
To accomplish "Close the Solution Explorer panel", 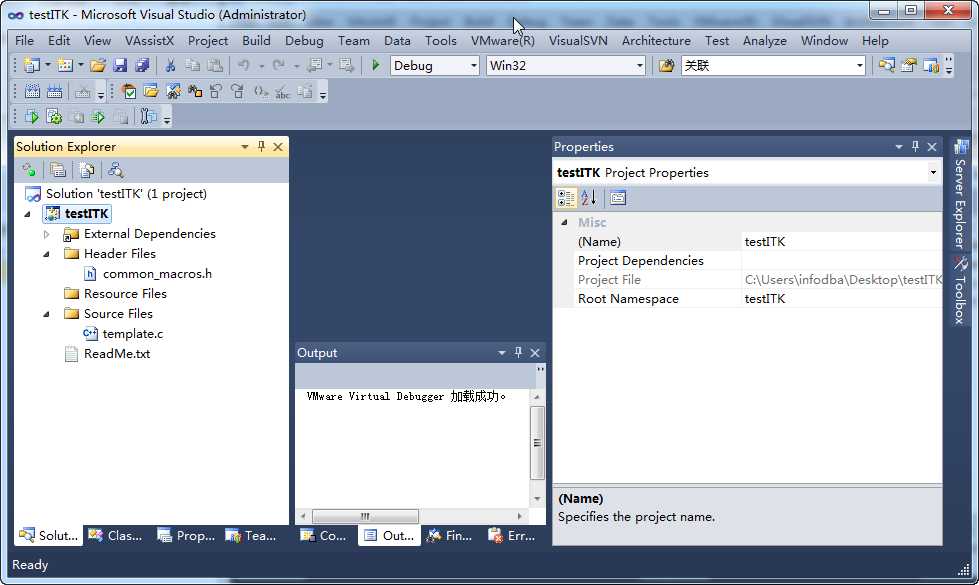I will (278, 146).
